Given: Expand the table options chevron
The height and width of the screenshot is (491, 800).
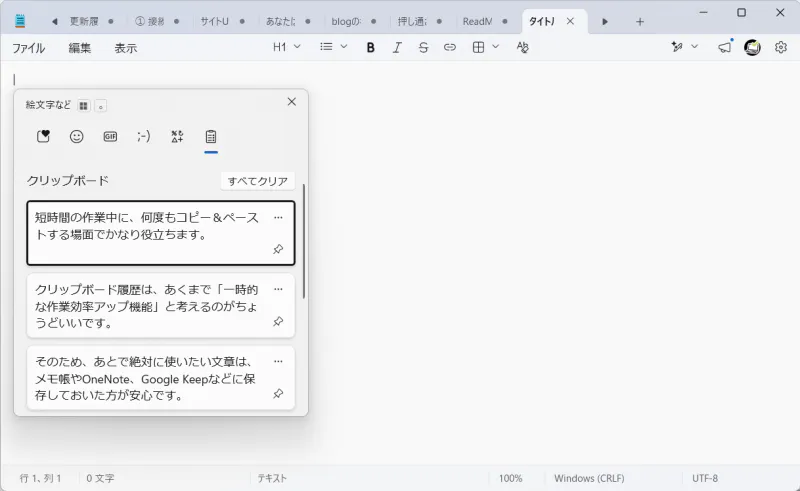Looking at the screenshot, I should pos(495,47).
